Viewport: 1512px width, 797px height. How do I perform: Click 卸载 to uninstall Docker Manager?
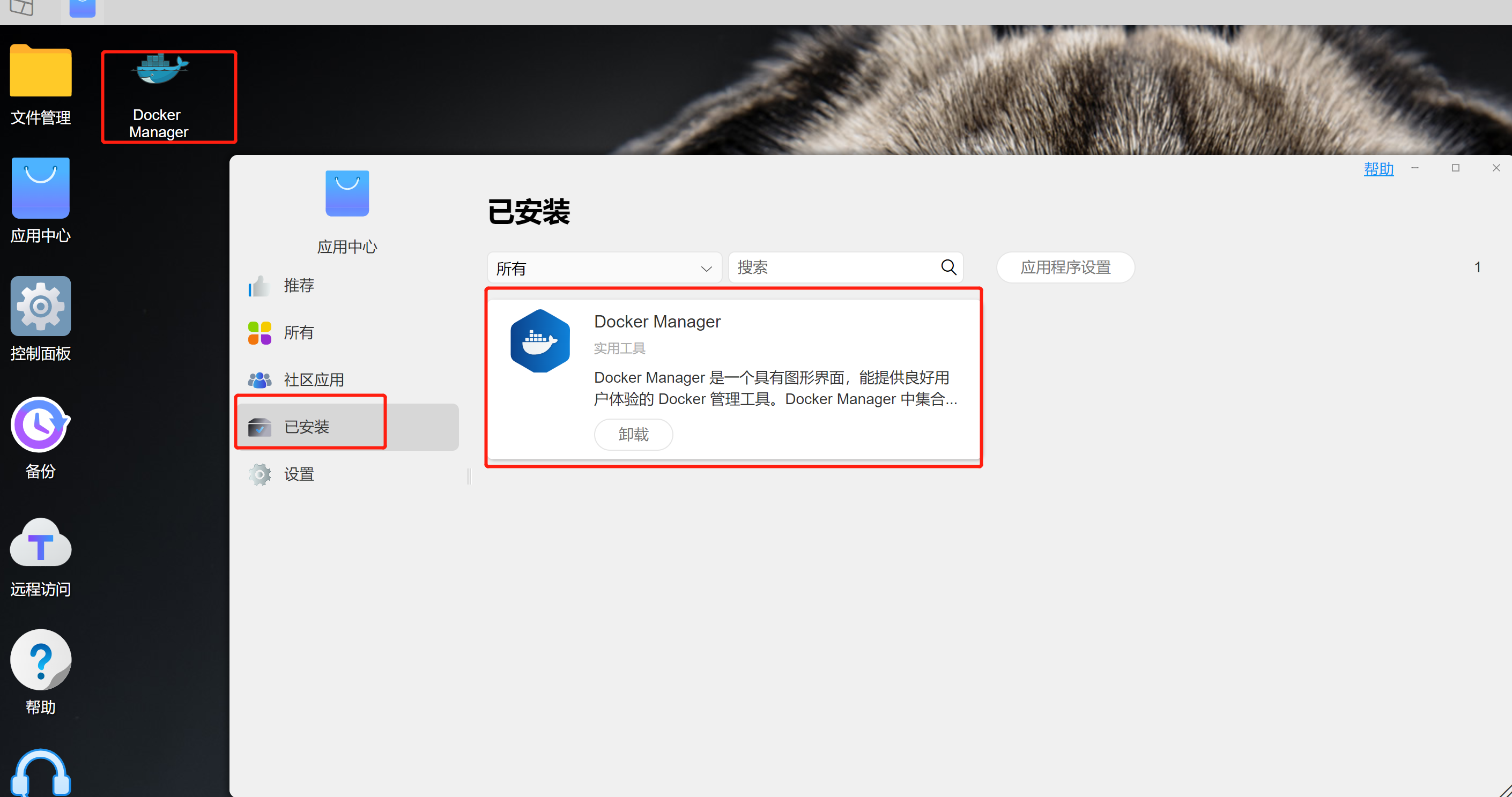tap(633, 434)
